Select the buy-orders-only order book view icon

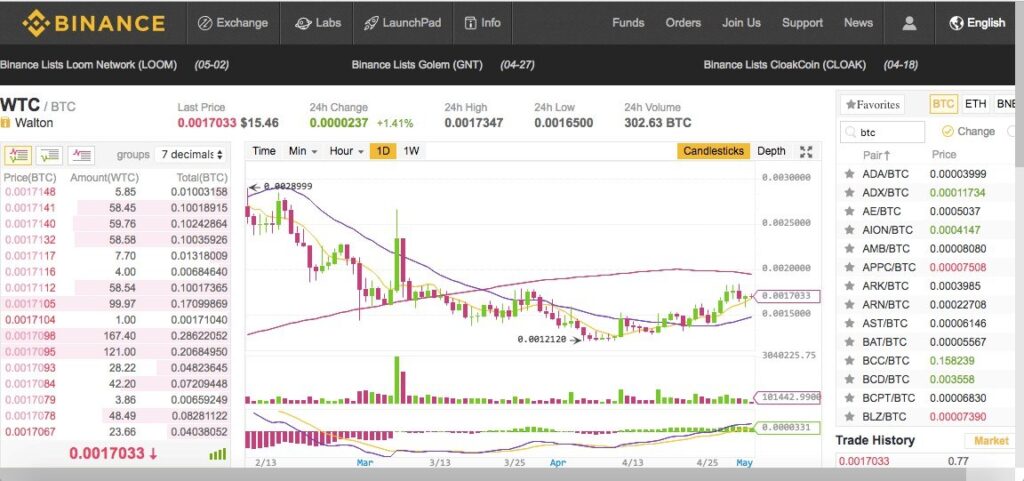coord(50,155)
